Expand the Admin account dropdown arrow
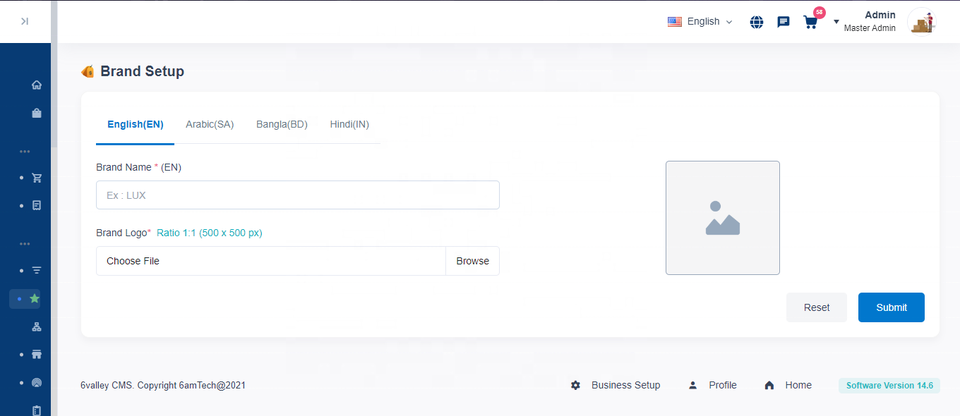This screenshot has width=960, height=416. (836, 22)
